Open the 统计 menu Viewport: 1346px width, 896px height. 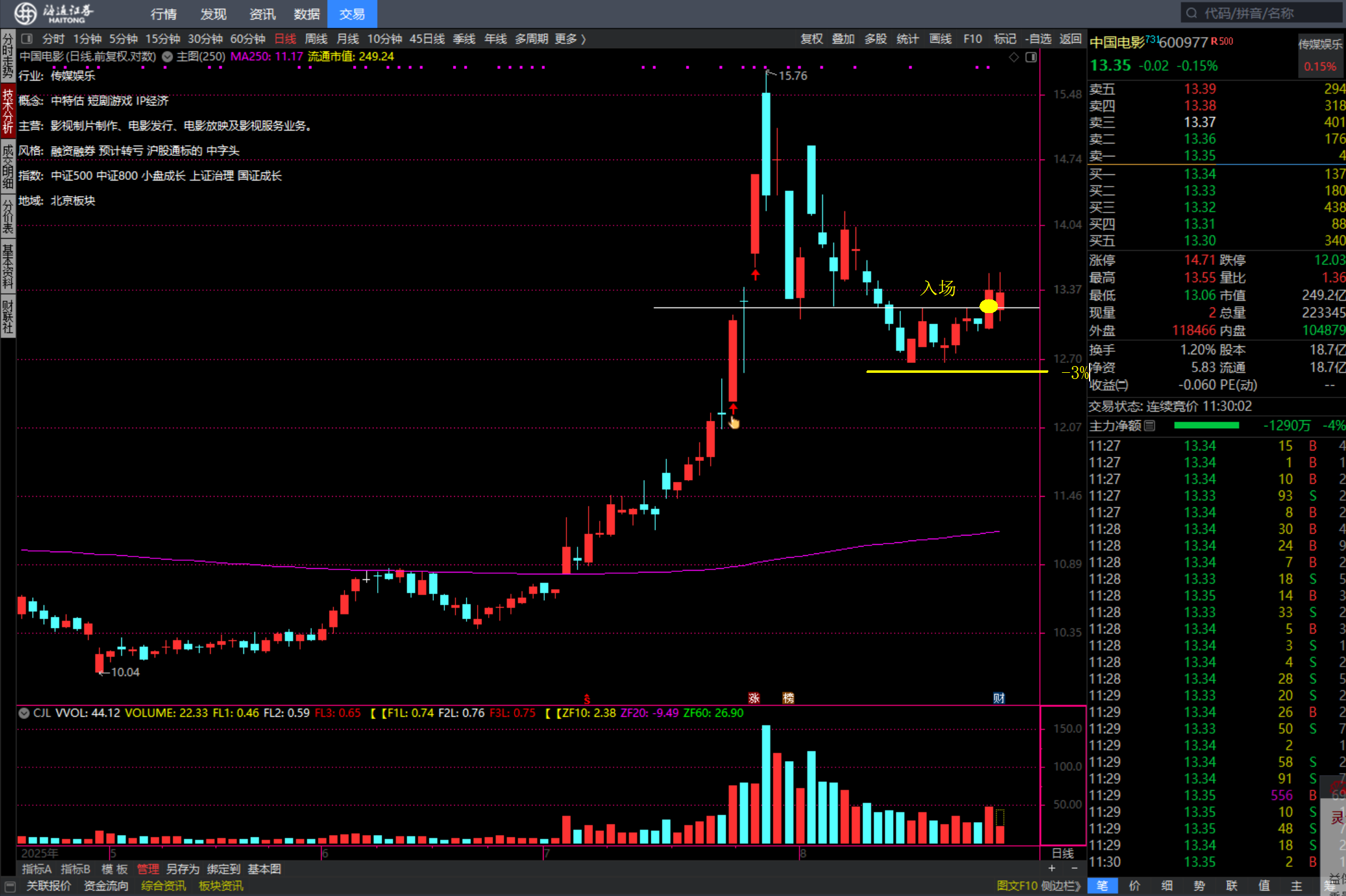pyautogui.click(x=907, y=39)
